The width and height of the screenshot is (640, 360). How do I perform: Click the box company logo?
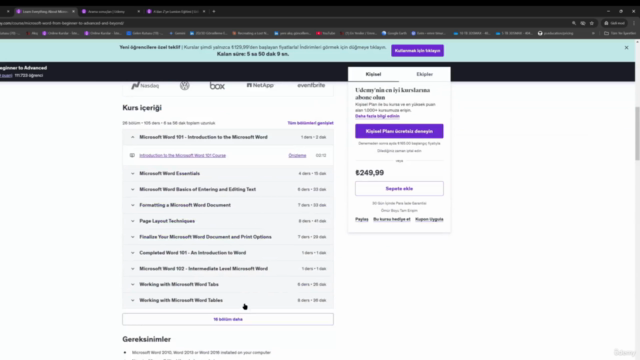click(x=217, y=86)
